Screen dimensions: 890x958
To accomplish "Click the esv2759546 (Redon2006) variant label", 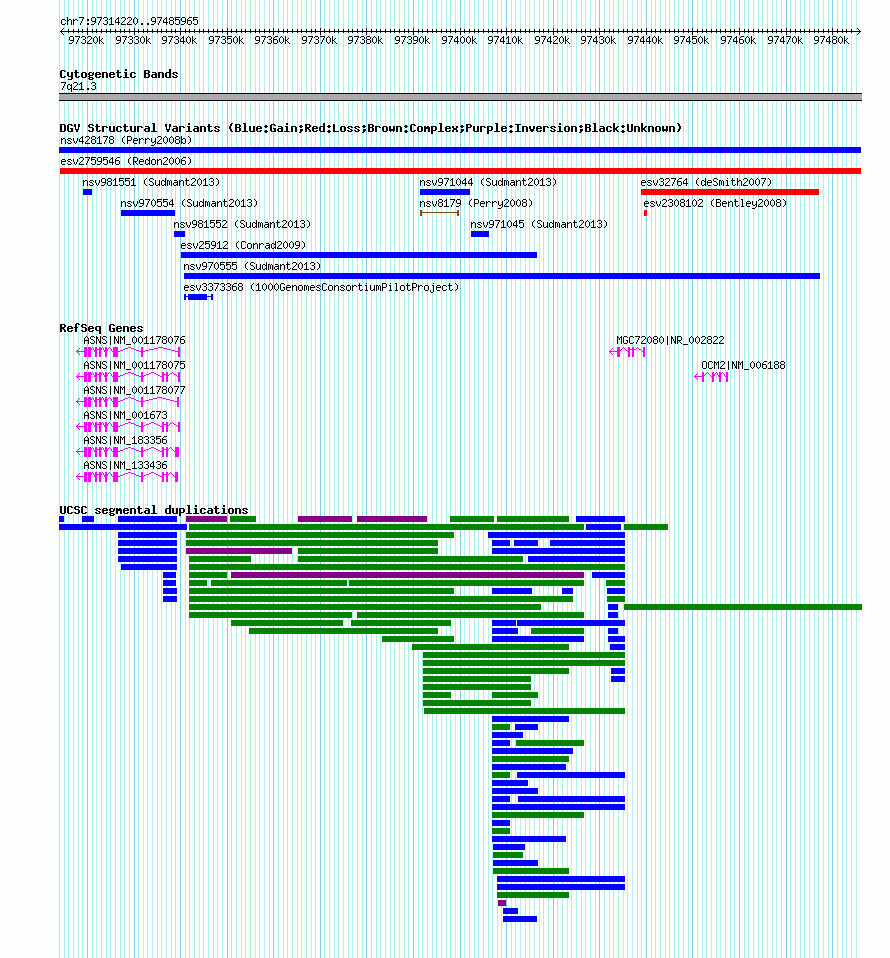I will pyautogui.click(x=126, y=161).
